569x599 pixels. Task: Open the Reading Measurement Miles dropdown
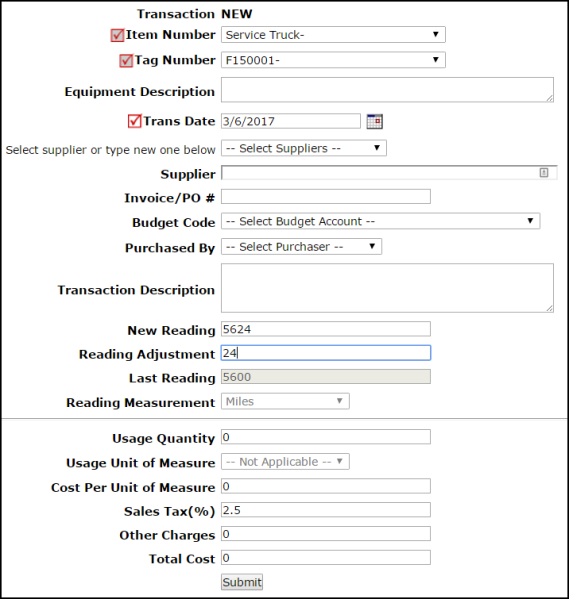[285, 401]
